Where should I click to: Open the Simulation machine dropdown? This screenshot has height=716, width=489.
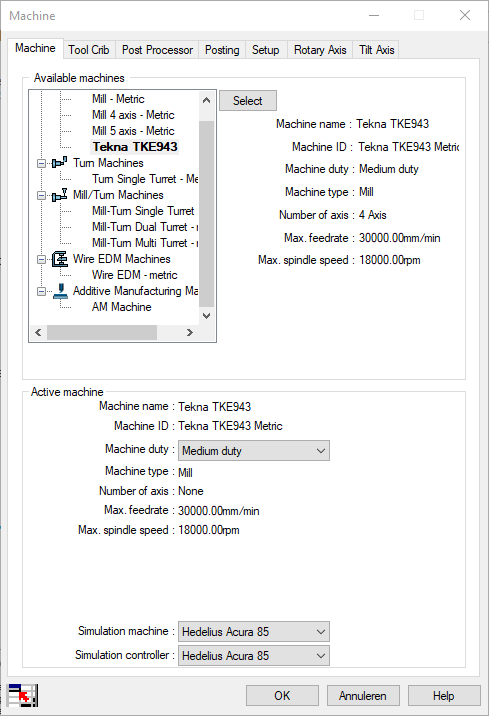[x=253, y=632]
